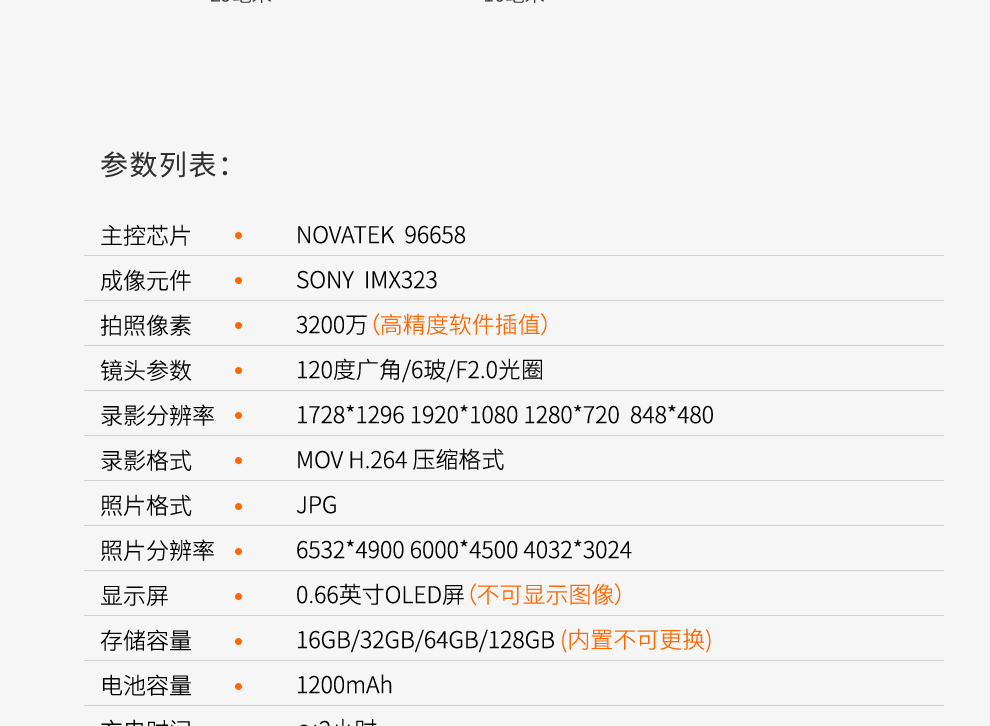Click the 6532*4900 photo resolution value

pyautogui.click(x=350, y=550)
